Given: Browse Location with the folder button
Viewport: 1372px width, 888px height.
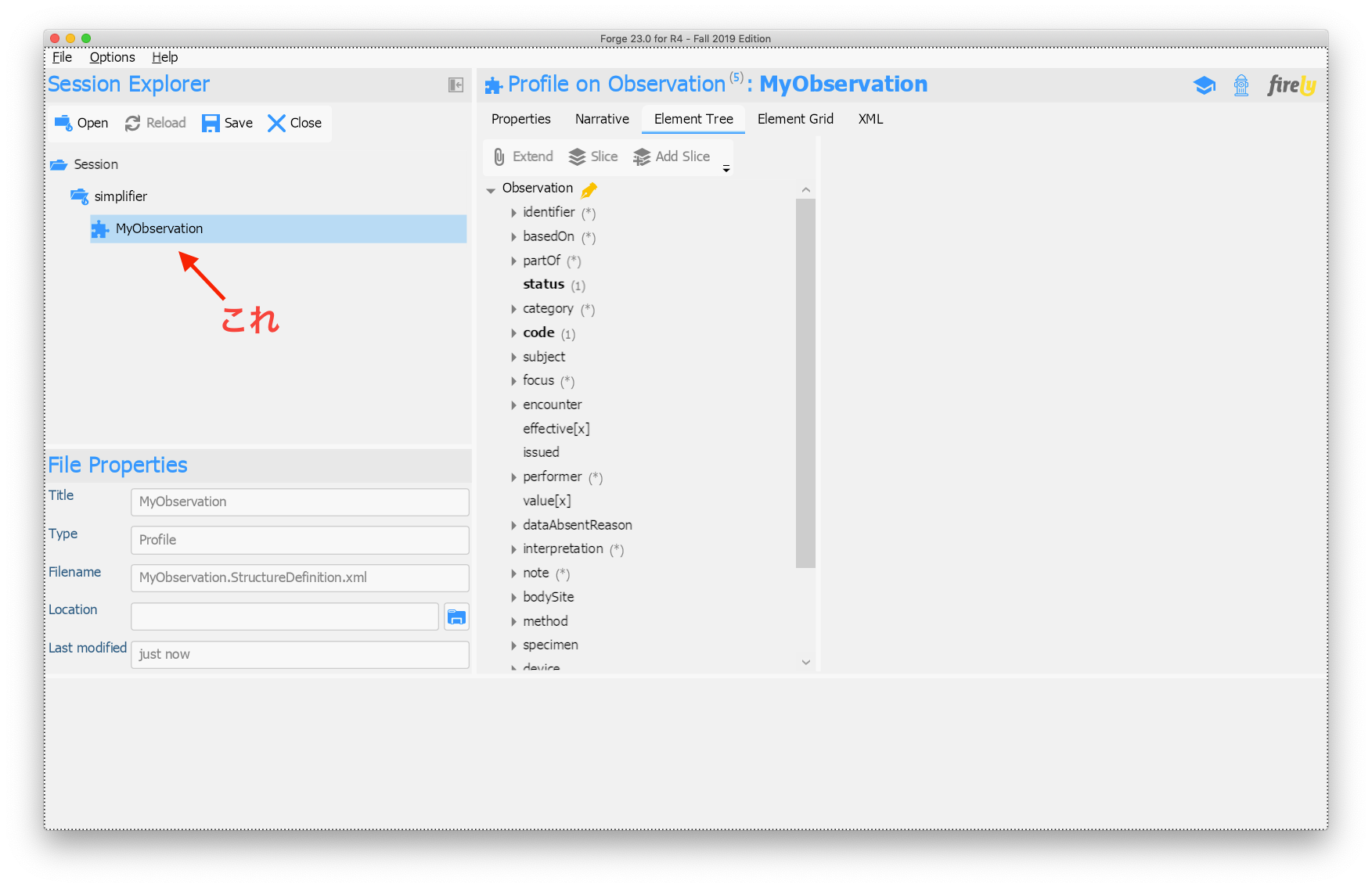Looking at the screenshot, I should tap(456, 617).
